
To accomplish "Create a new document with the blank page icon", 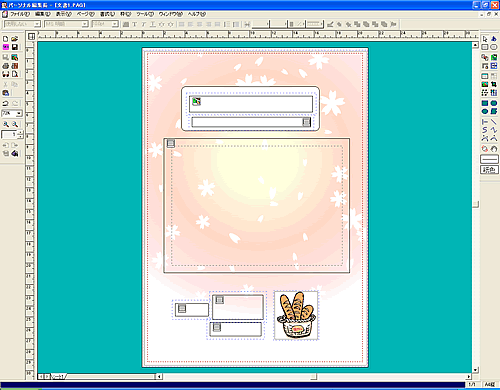I will (x=6, y=39).
